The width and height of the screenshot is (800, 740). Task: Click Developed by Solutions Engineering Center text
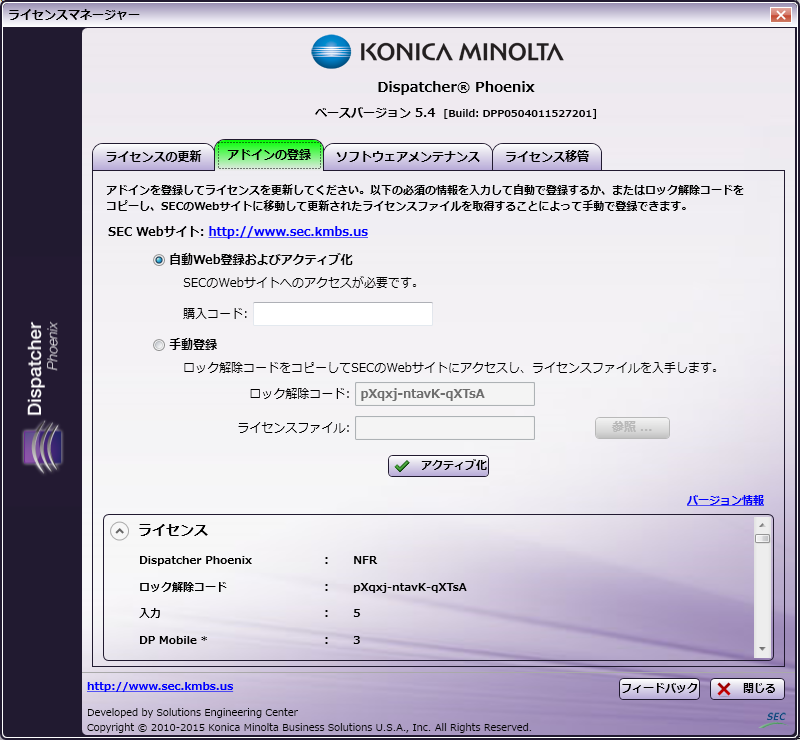point(192,712)
